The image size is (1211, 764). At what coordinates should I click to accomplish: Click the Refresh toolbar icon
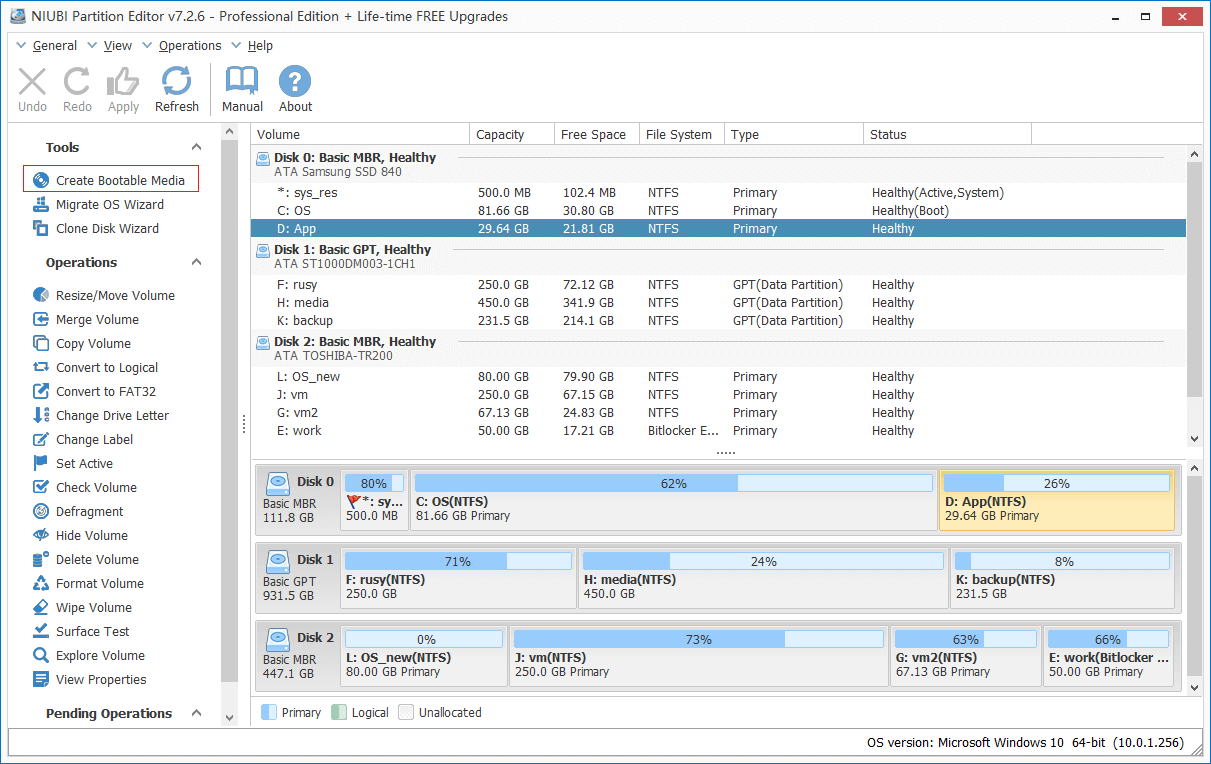[x=177, y=83]
